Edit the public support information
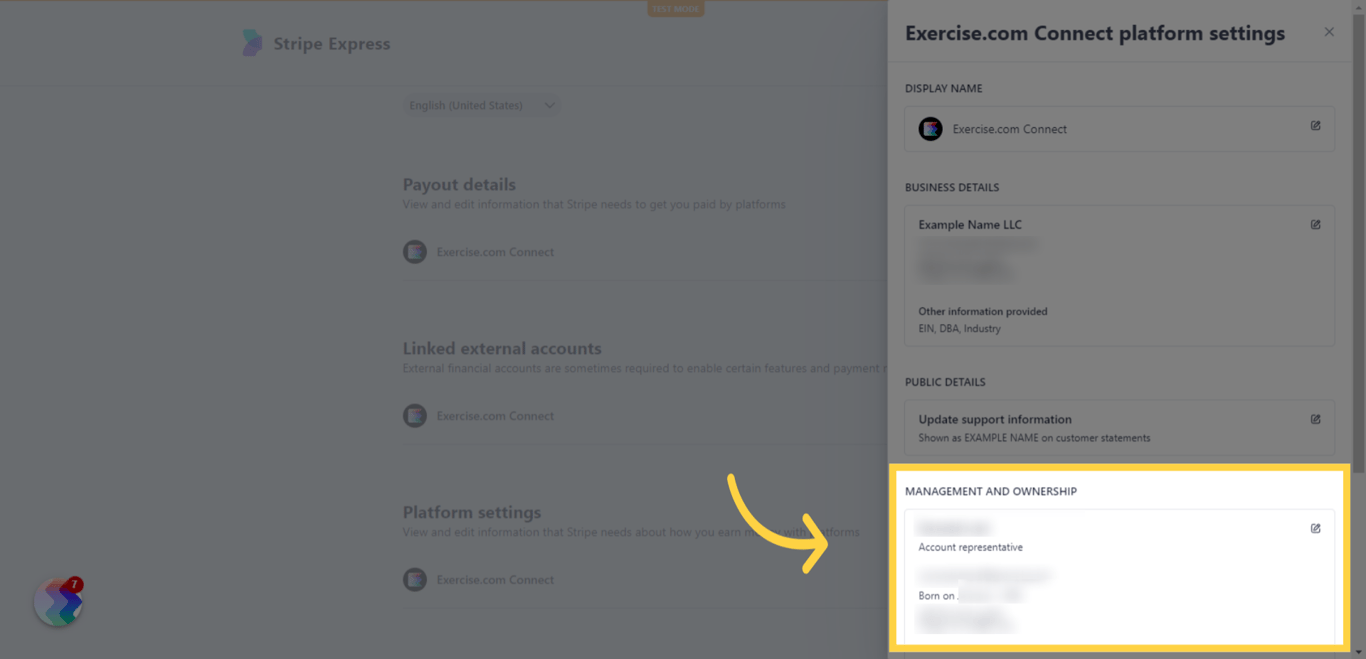 click(x=1315, y=419)
